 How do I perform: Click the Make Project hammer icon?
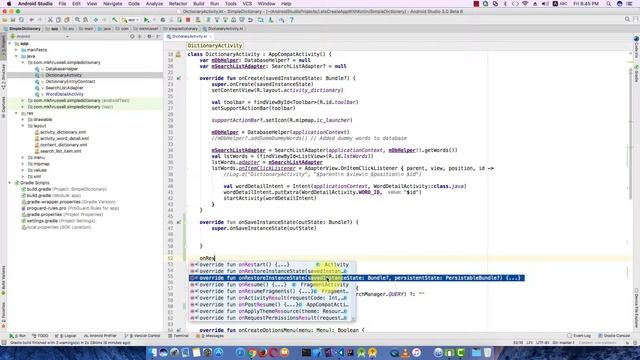point(115,20)
